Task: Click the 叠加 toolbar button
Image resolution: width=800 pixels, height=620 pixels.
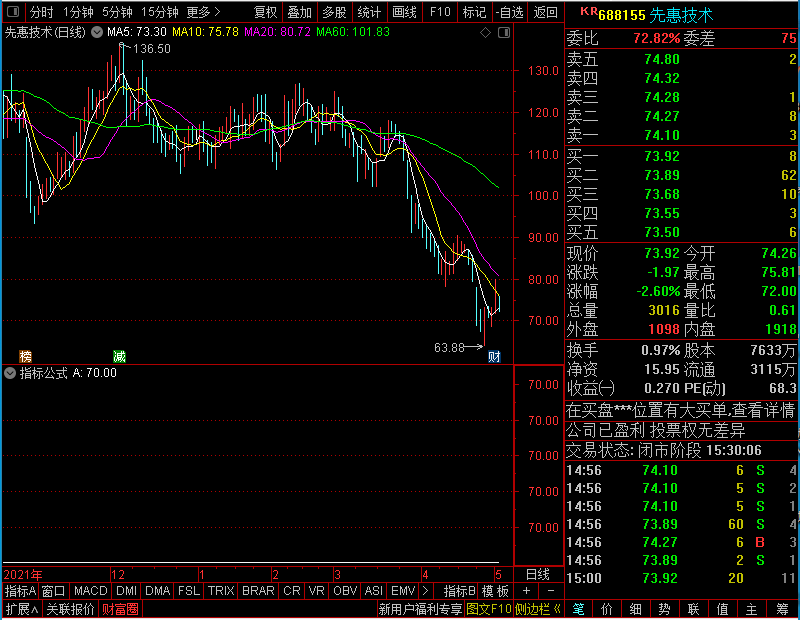Action: [299, 12]
